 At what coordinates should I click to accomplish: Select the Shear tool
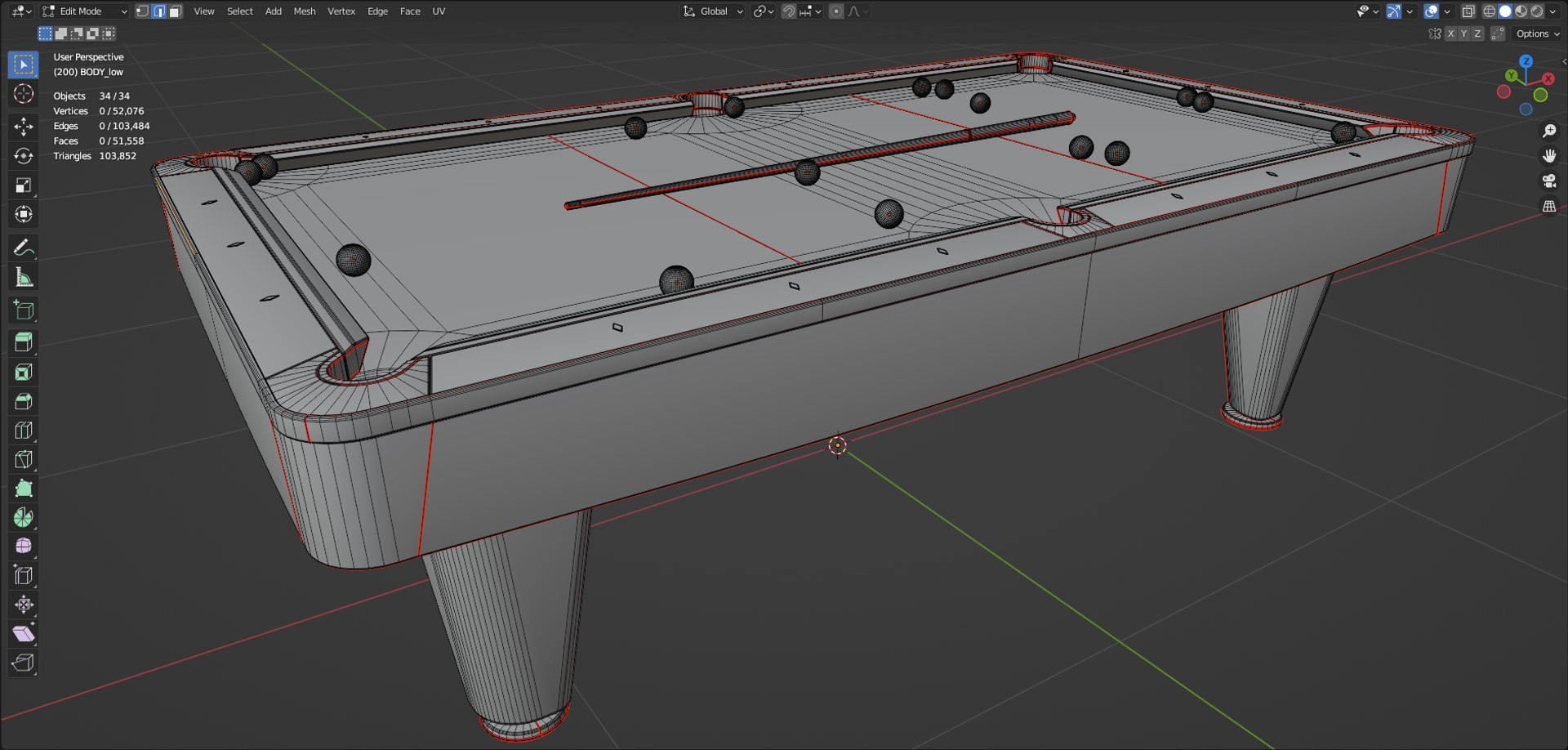23,633
